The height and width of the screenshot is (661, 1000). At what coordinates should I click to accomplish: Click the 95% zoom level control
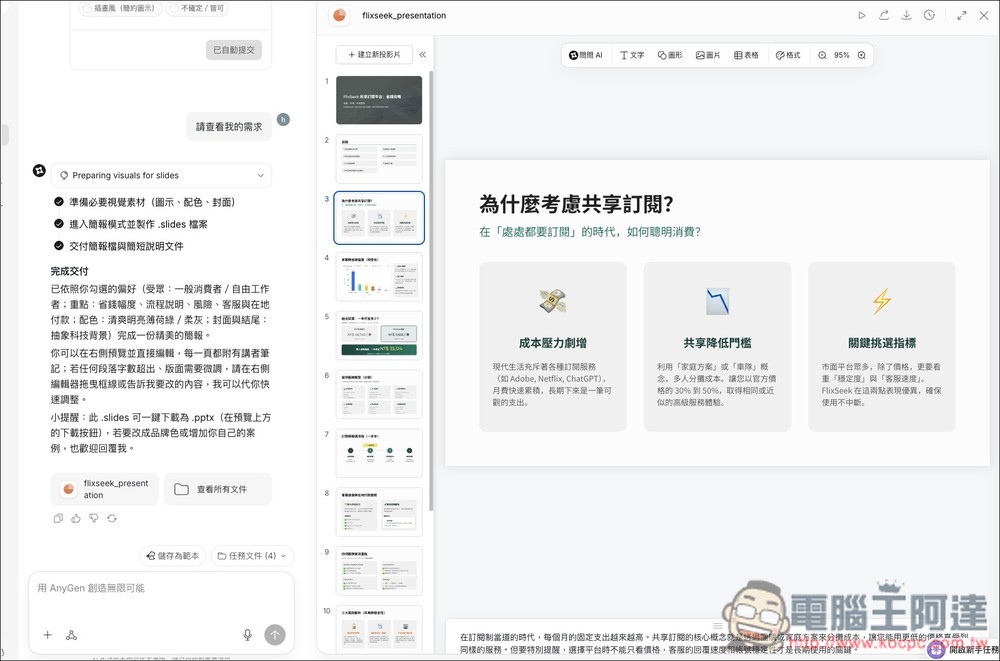coord(841,55)
